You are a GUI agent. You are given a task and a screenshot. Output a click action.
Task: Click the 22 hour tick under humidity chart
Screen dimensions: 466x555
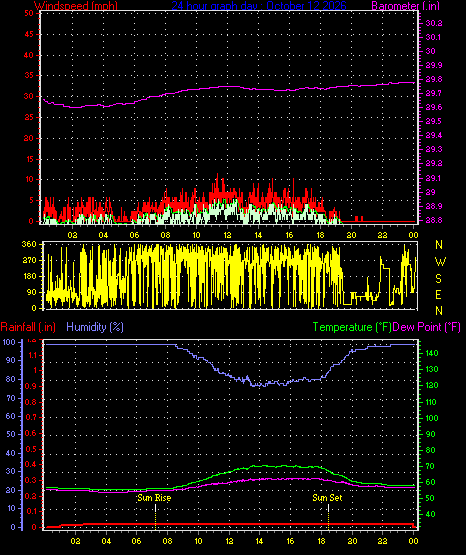coord(382,541)
